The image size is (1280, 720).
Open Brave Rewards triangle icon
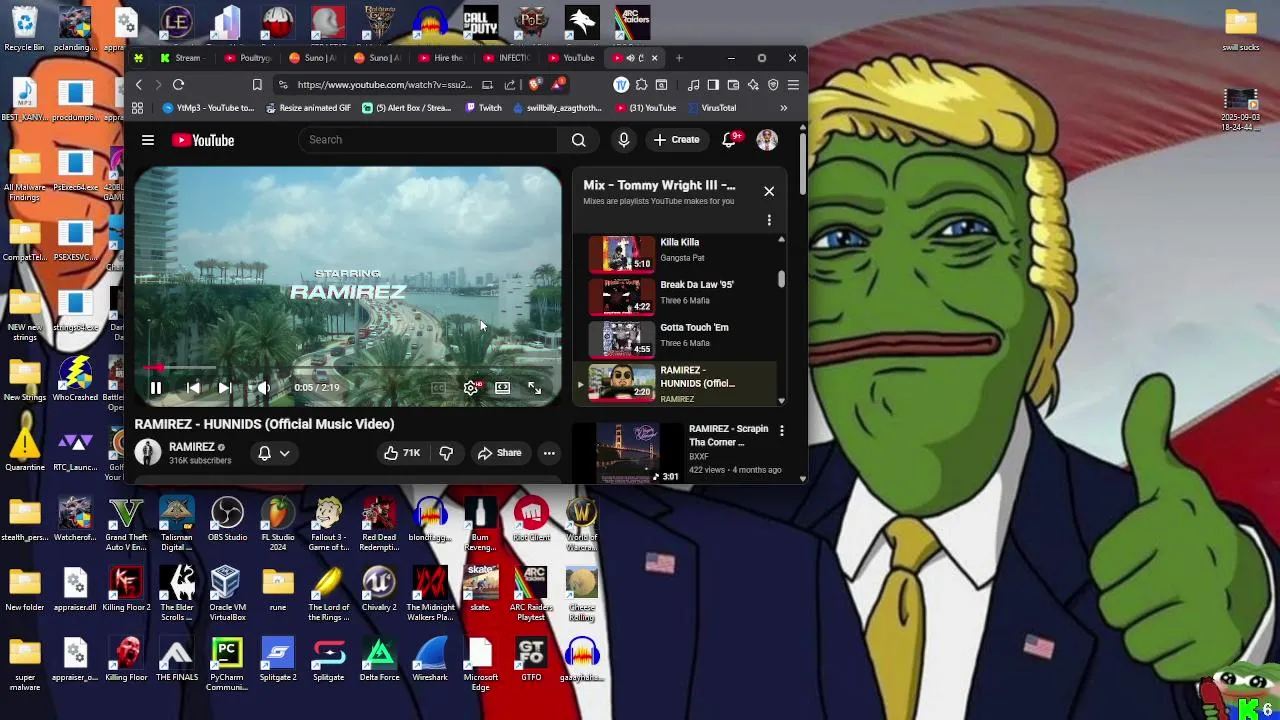[x=558, y=85]
